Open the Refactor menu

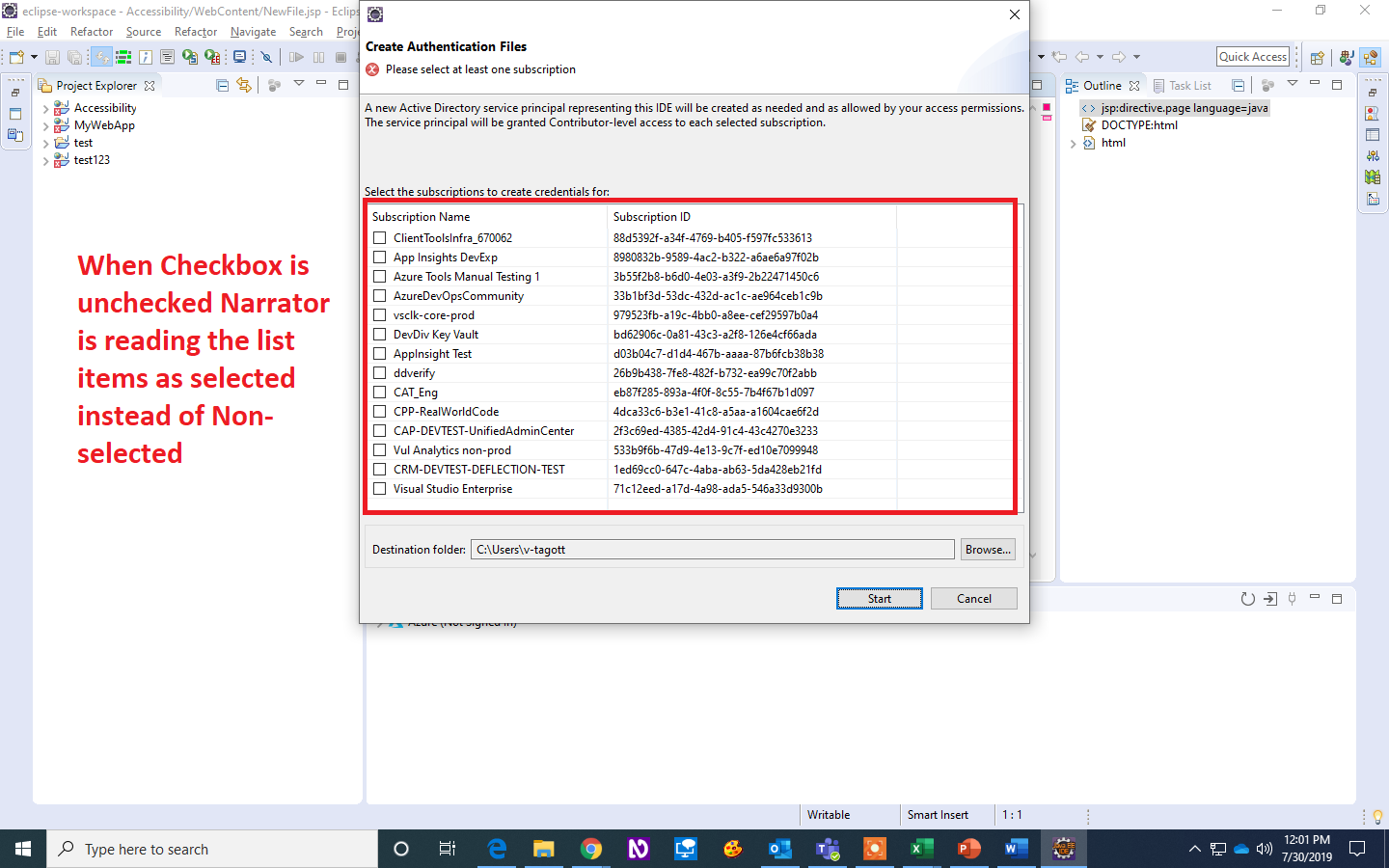click(92, 31)
